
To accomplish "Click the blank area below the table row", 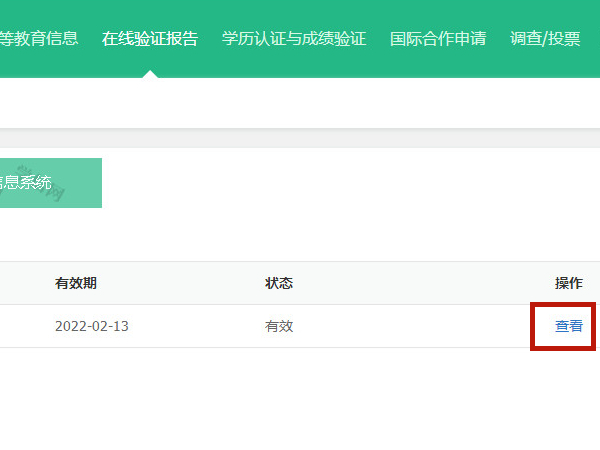I will point(300,400).
